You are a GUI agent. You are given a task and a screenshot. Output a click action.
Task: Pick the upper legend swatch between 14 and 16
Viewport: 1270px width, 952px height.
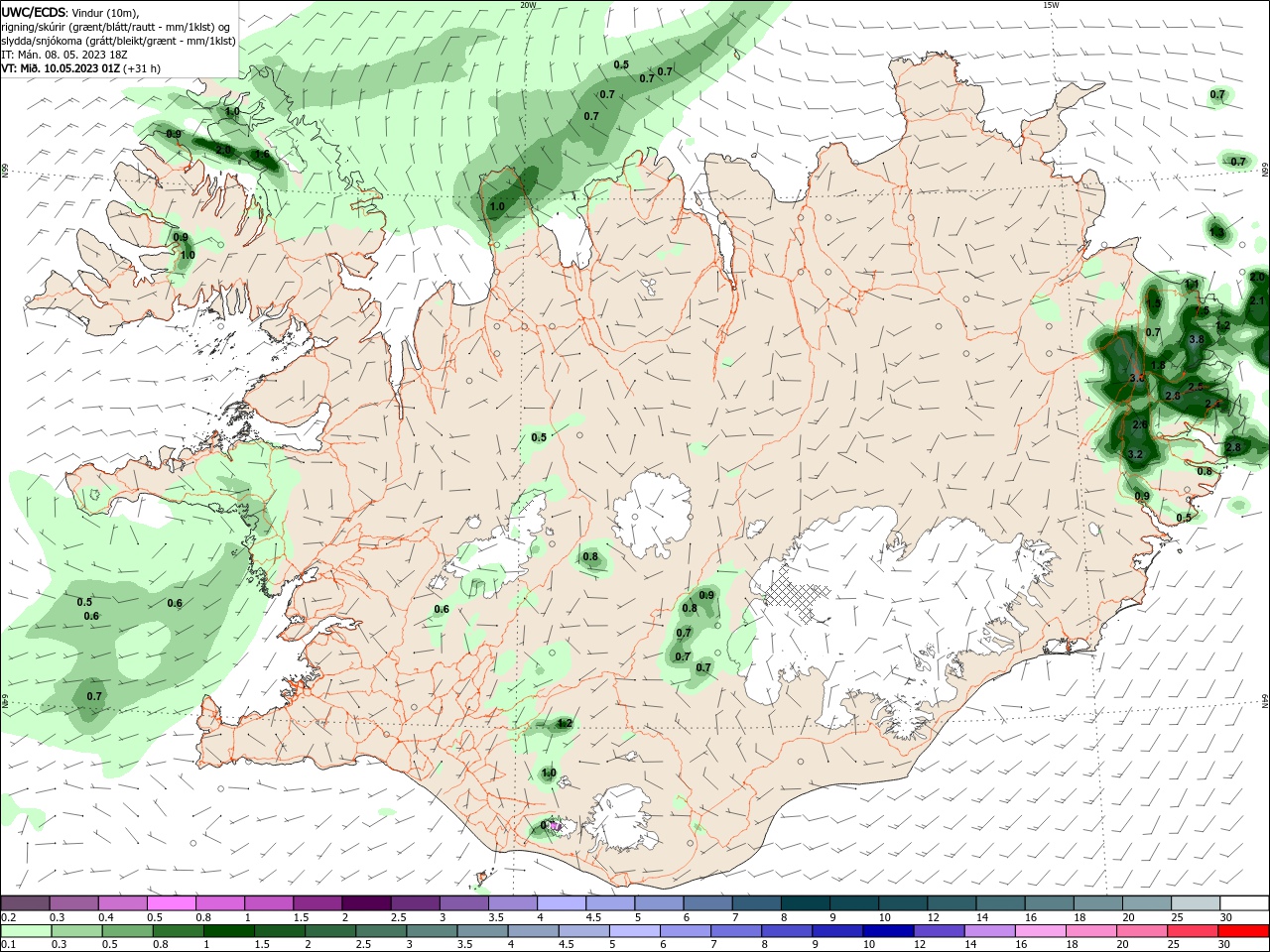(x=1000, y=903)
